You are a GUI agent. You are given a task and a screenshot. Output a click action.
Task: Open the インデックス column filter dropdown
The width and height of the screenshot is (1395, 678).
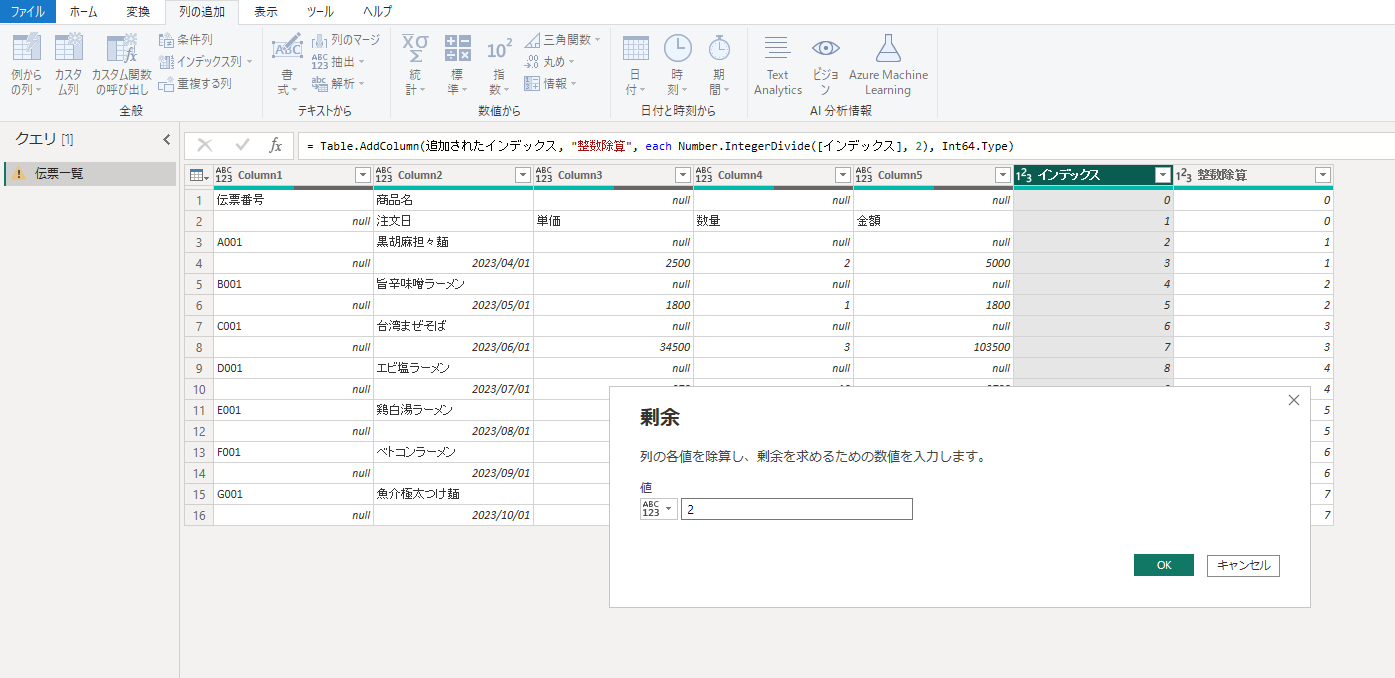[x=1162, y=175]
